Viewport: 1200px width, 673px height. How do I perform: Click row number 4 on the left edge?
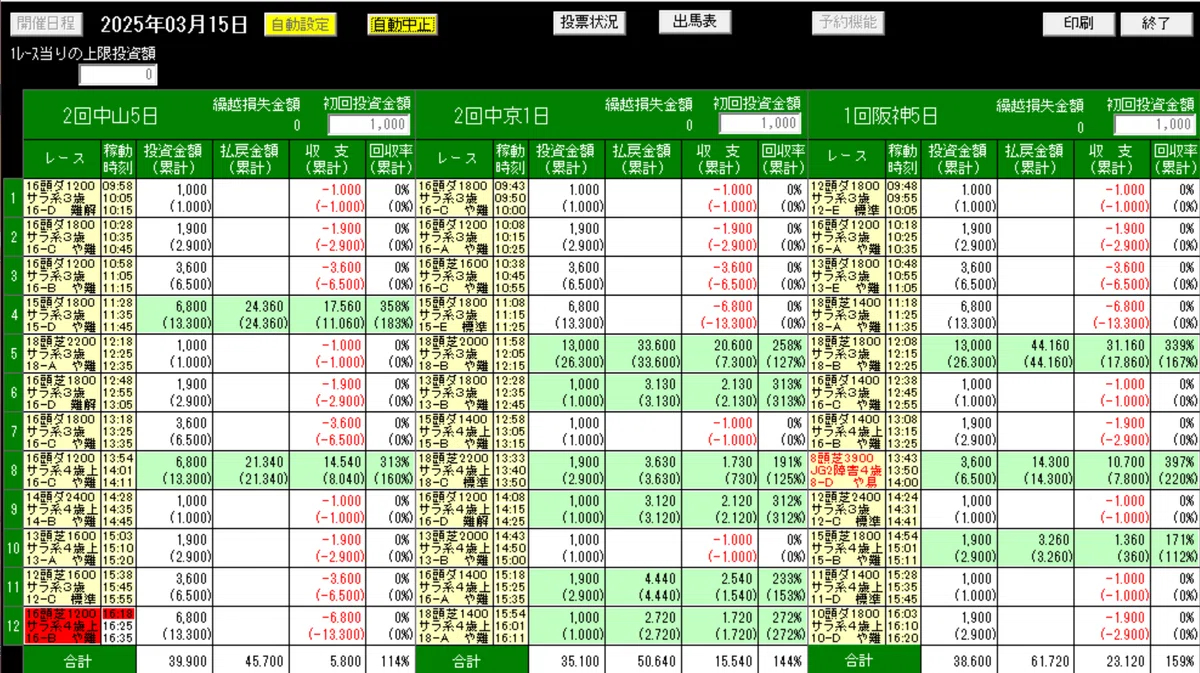tap(13, 314)
